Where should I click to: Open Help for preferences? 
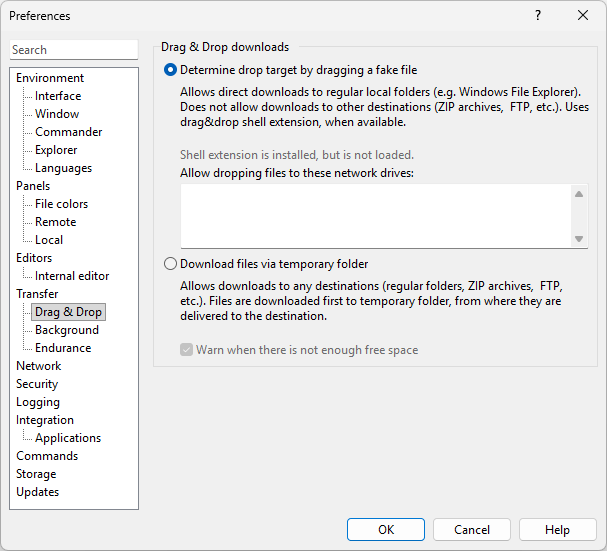(557, 530)
